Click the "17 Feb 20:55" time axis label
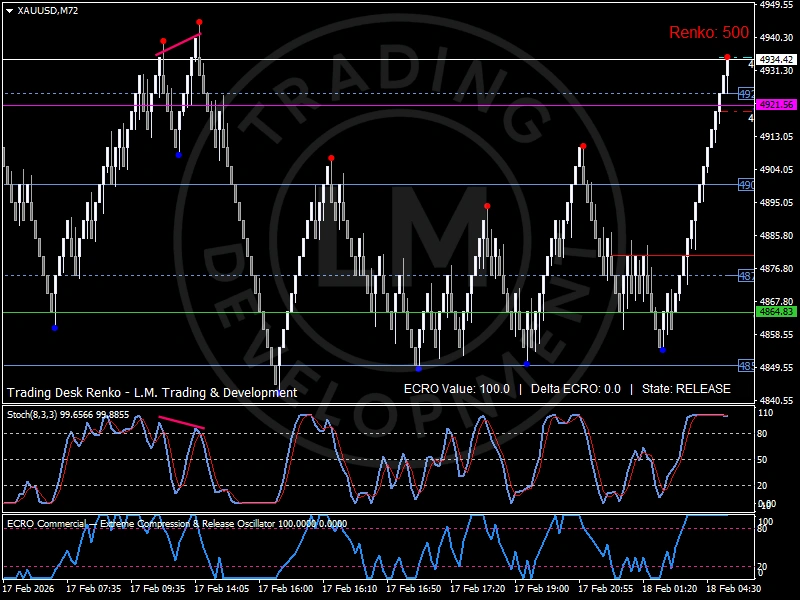 point(606,588)
